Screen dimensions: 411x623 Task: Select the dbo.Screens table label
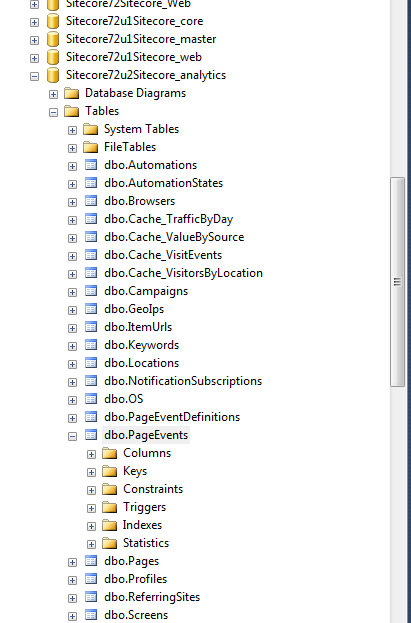click(x=136, y=615)
